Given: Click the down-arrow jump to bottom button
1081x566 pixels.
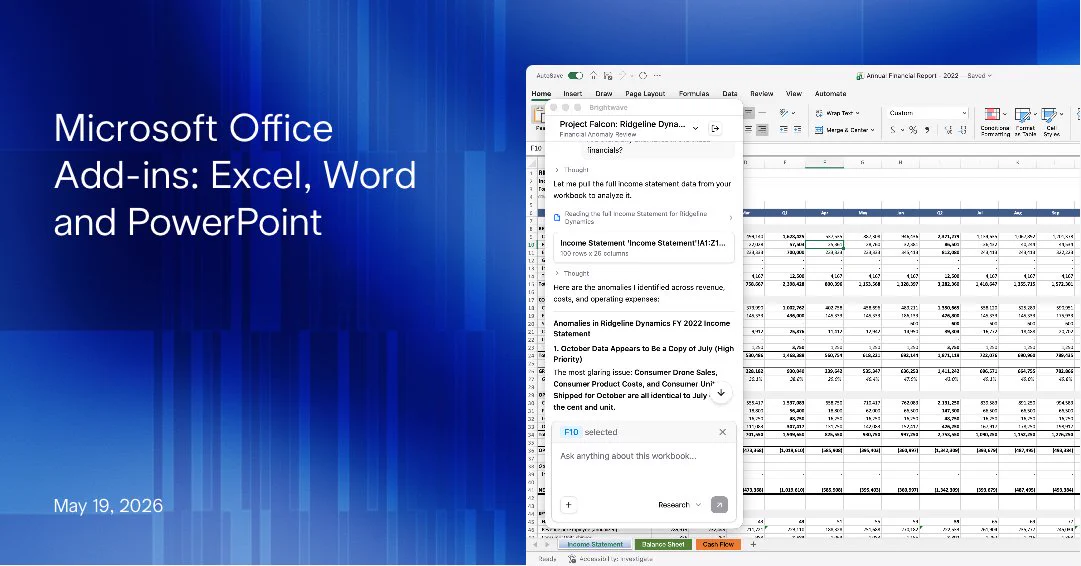Looking at the screenshot, I should tap(721, 393).
